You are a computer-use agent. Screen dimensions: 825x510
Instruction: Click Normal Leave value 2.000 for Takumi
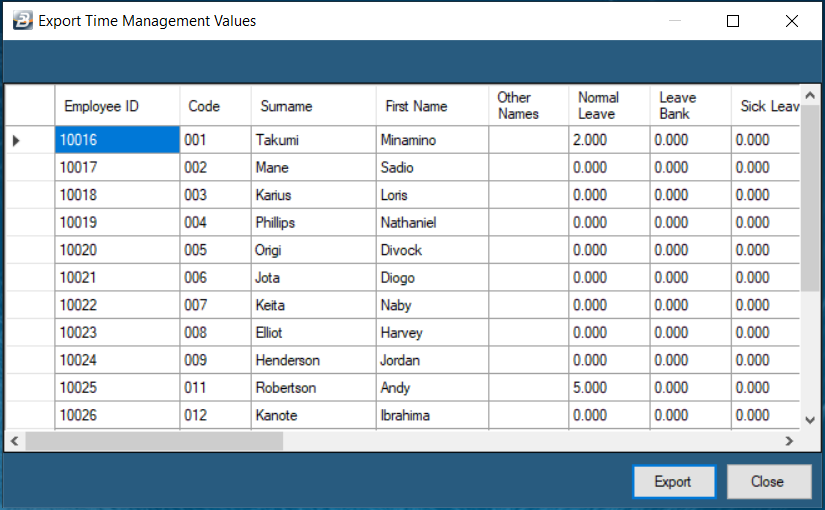(x=609, y=140)
